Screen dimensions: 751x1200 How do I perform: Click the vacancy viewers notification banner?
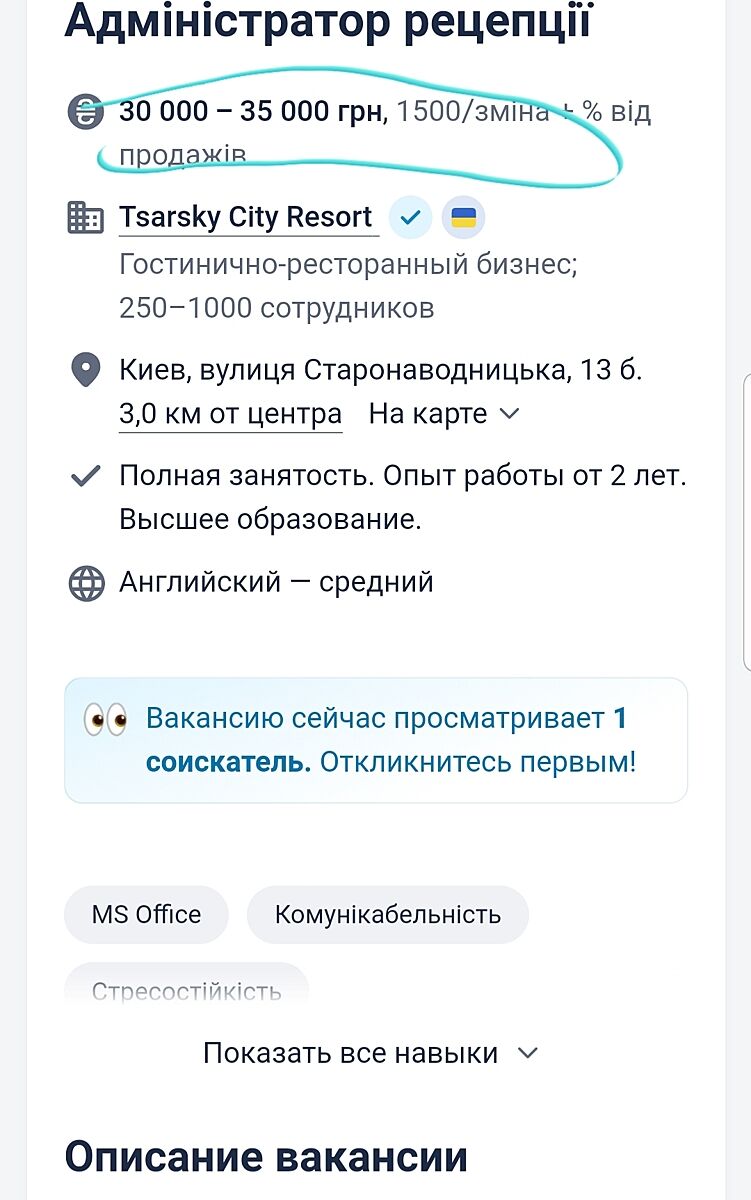tap(376, 740)
